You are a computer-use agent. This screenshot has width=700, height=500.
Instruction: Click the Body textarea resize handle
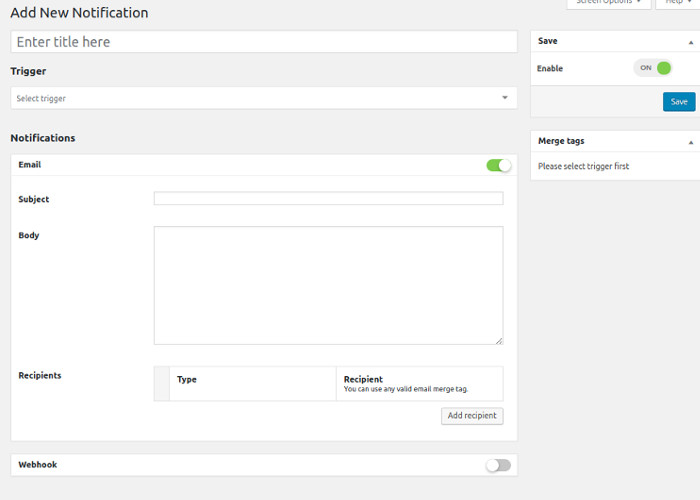click(499, 341)
